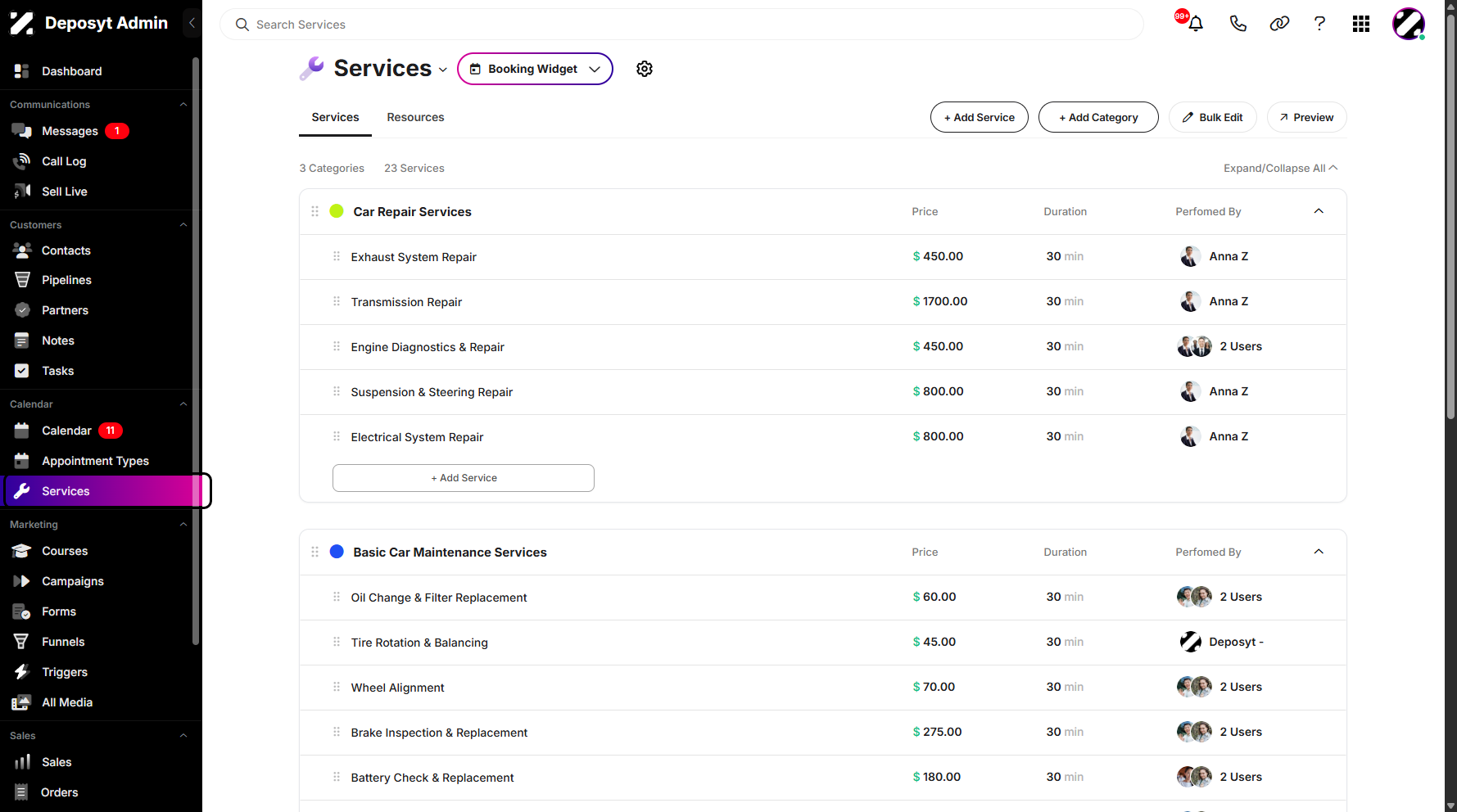Select the Services tab

point(335,117)
